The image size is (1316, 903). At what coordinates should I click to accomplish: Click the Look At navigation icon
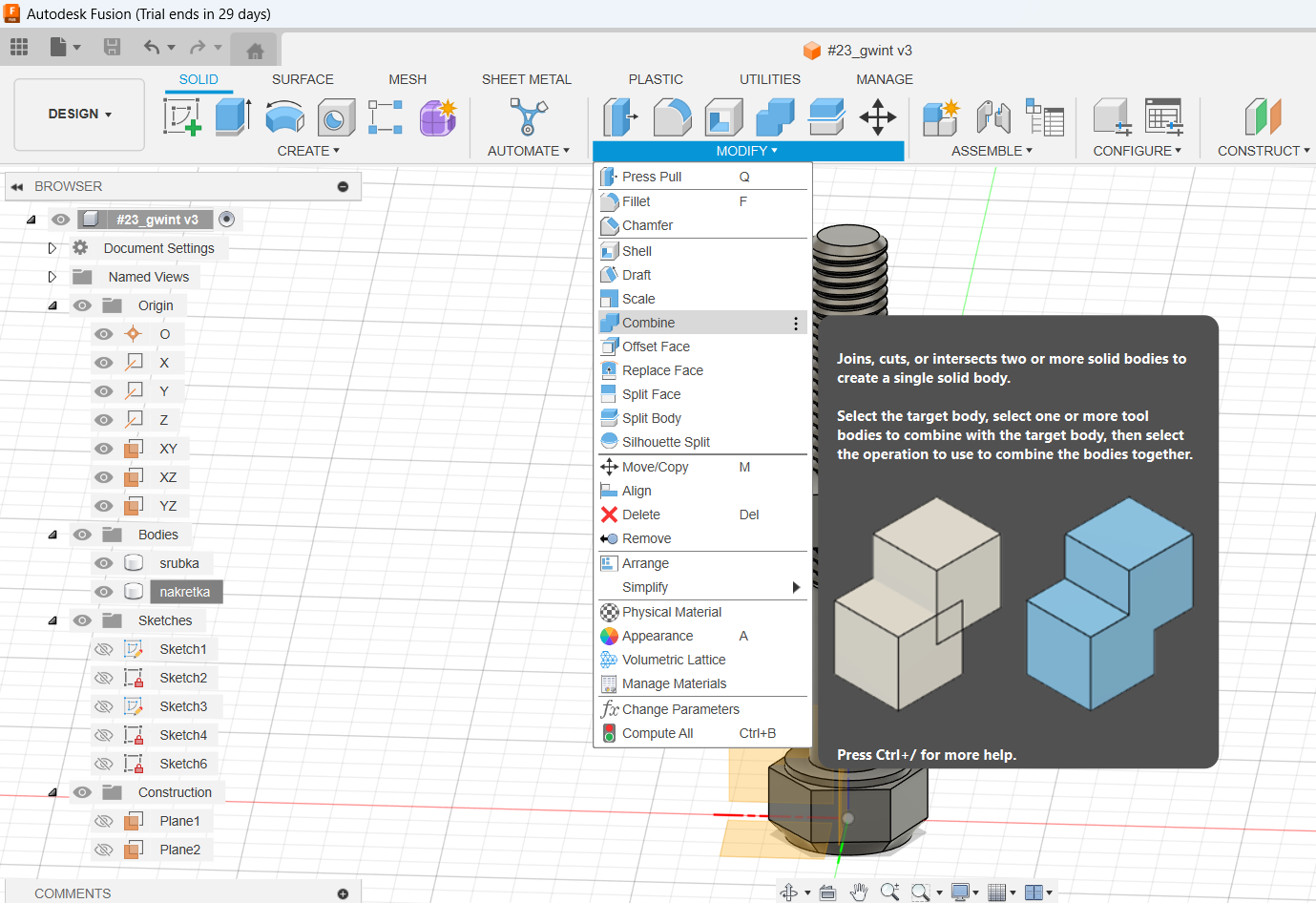(827, 892)
